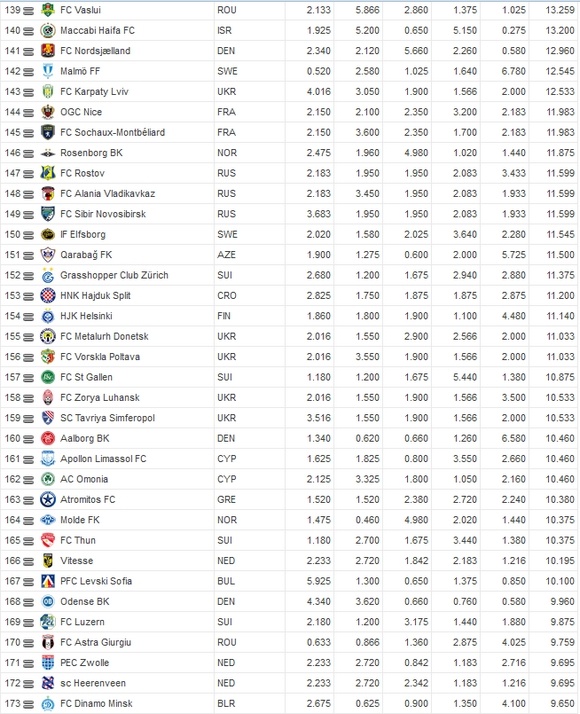Open Grasshopper Club Zürich link
This screenshot has height=714, width=580.
(114, 275)
